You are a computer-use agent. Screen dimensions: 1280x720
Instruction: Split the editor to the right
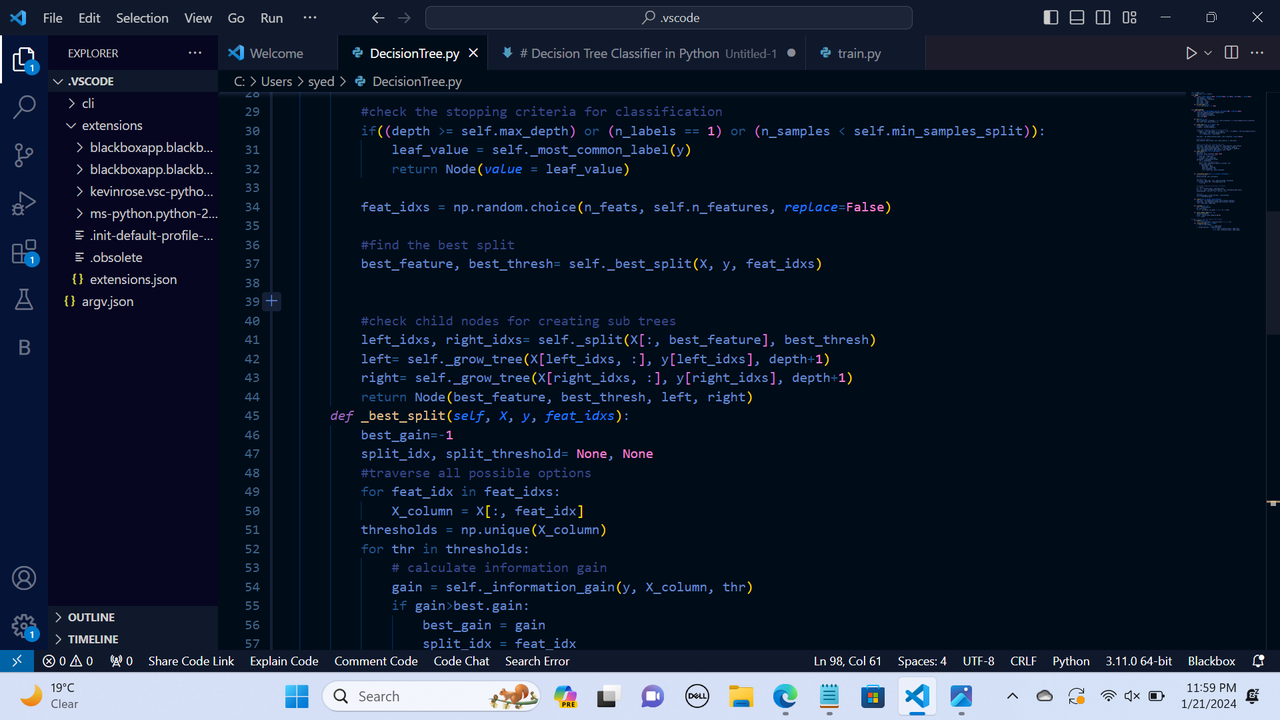(1231, 53)
